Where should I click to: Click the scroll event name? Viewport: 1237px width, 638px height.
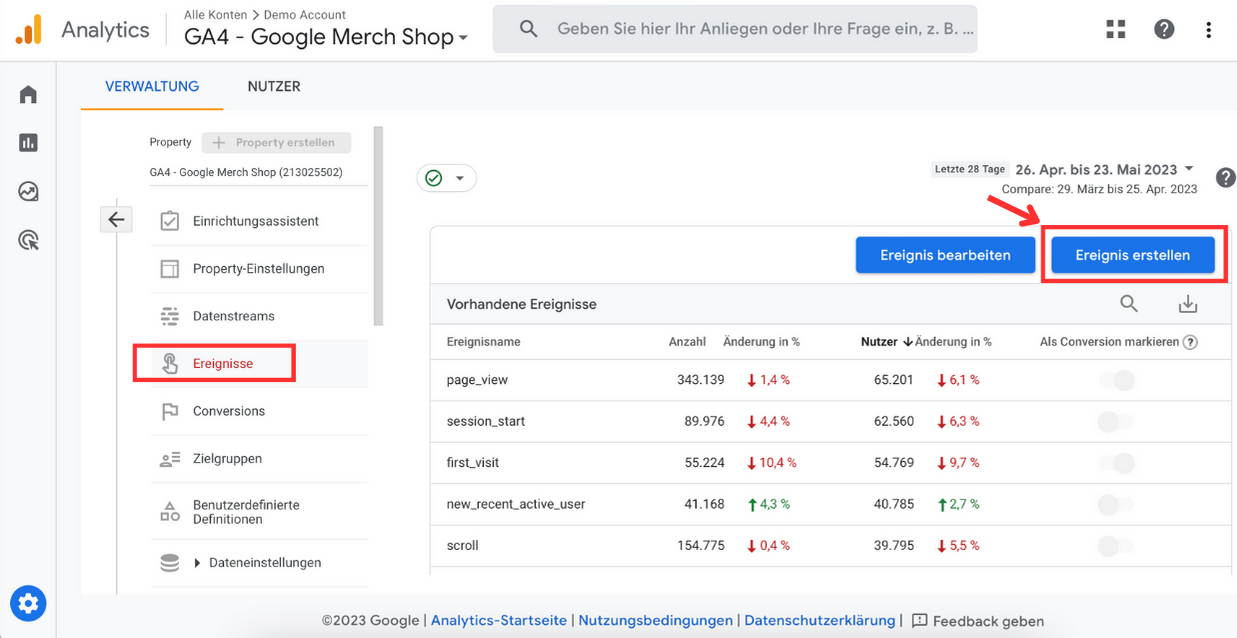click(463, 546)
